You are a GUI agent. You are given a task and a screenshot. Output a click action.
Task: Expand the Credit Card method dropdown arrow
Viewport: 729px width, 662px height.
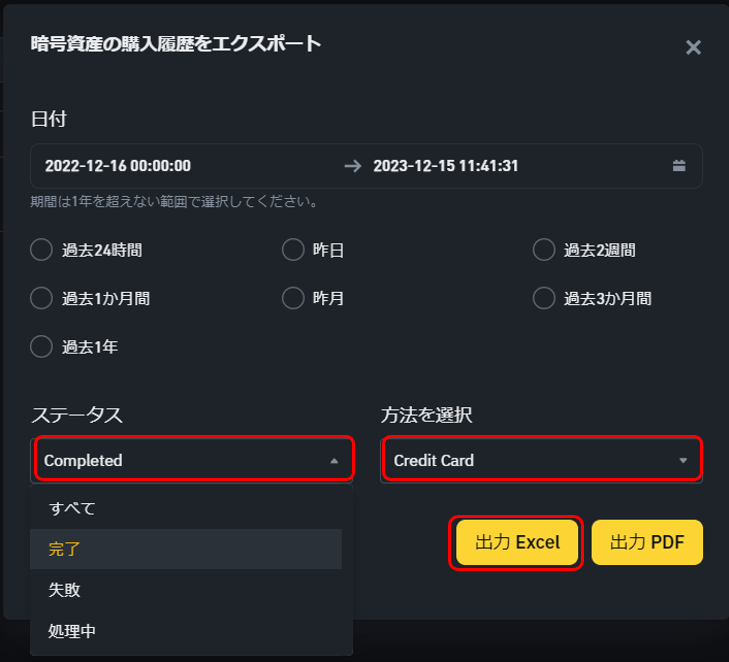tap(683, 460)
